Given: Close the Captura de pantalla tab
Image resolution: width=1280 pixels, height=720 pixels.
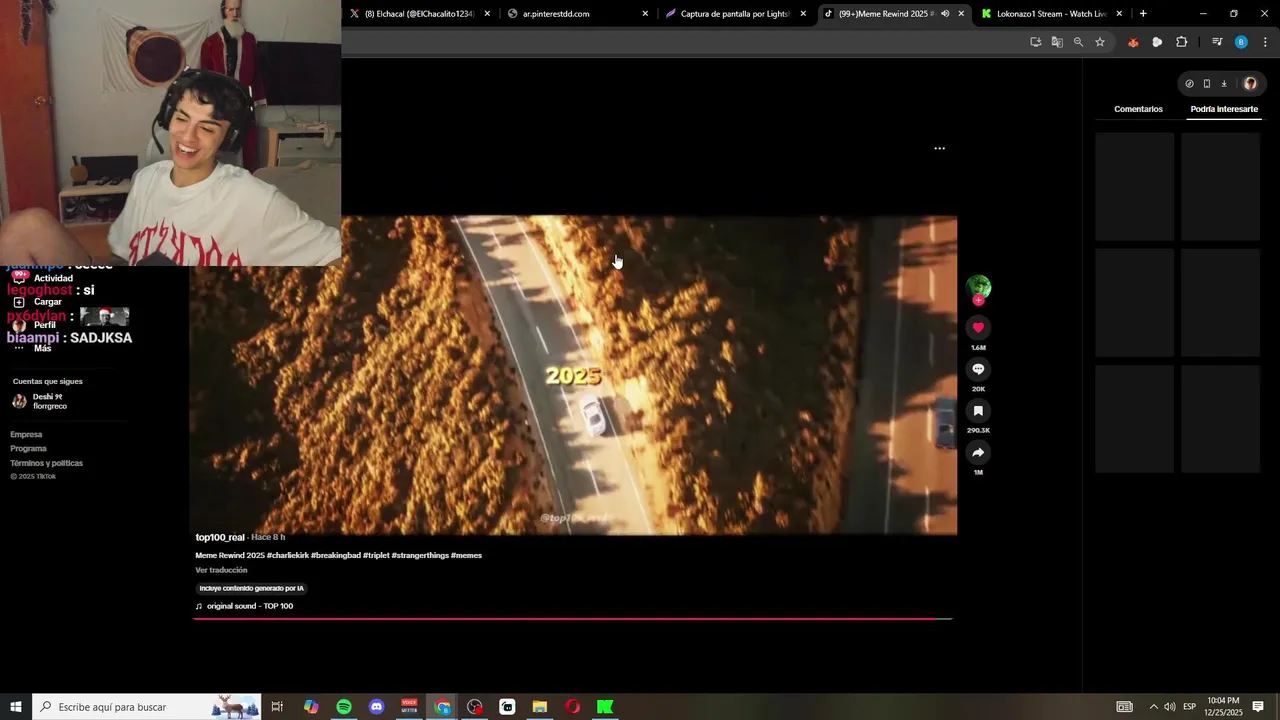Looking at the screenshot, I should tap(803, 14).
